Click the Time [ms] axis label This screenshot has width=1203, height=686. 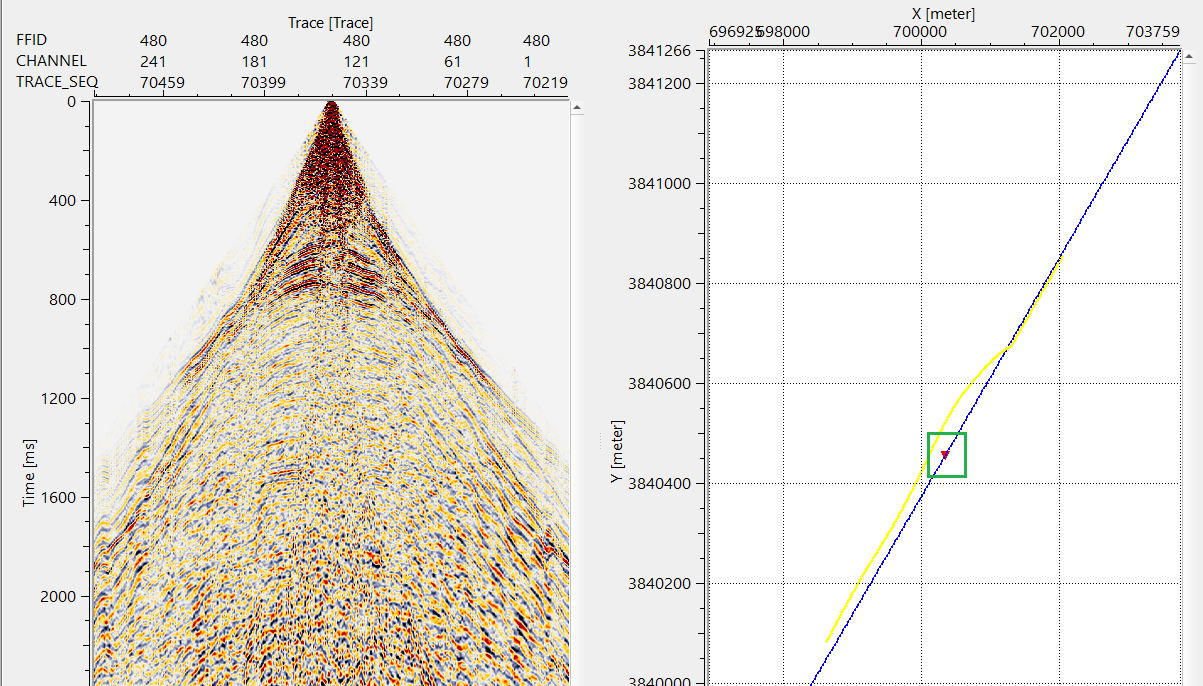(x=30, y=470)
